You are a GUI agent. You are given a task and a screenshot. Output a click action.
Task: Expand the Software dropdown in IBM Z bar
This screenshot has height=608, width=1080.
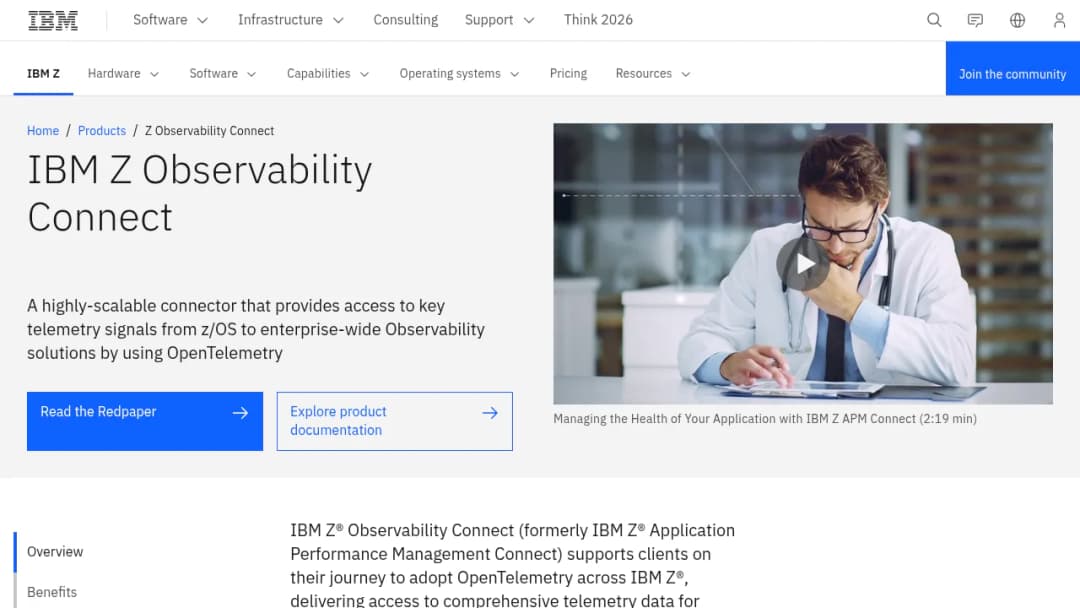(x=222, y=74)
